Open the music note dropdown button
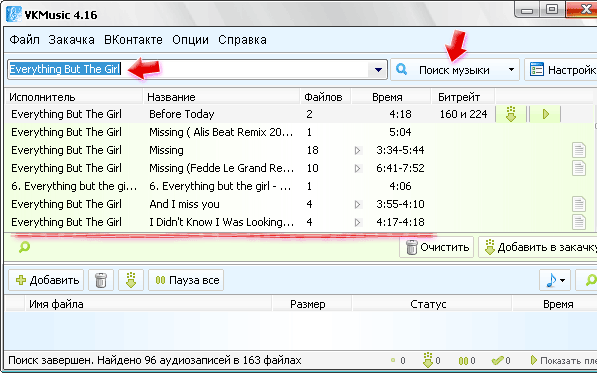597x373 pixels. coord(555,281)
